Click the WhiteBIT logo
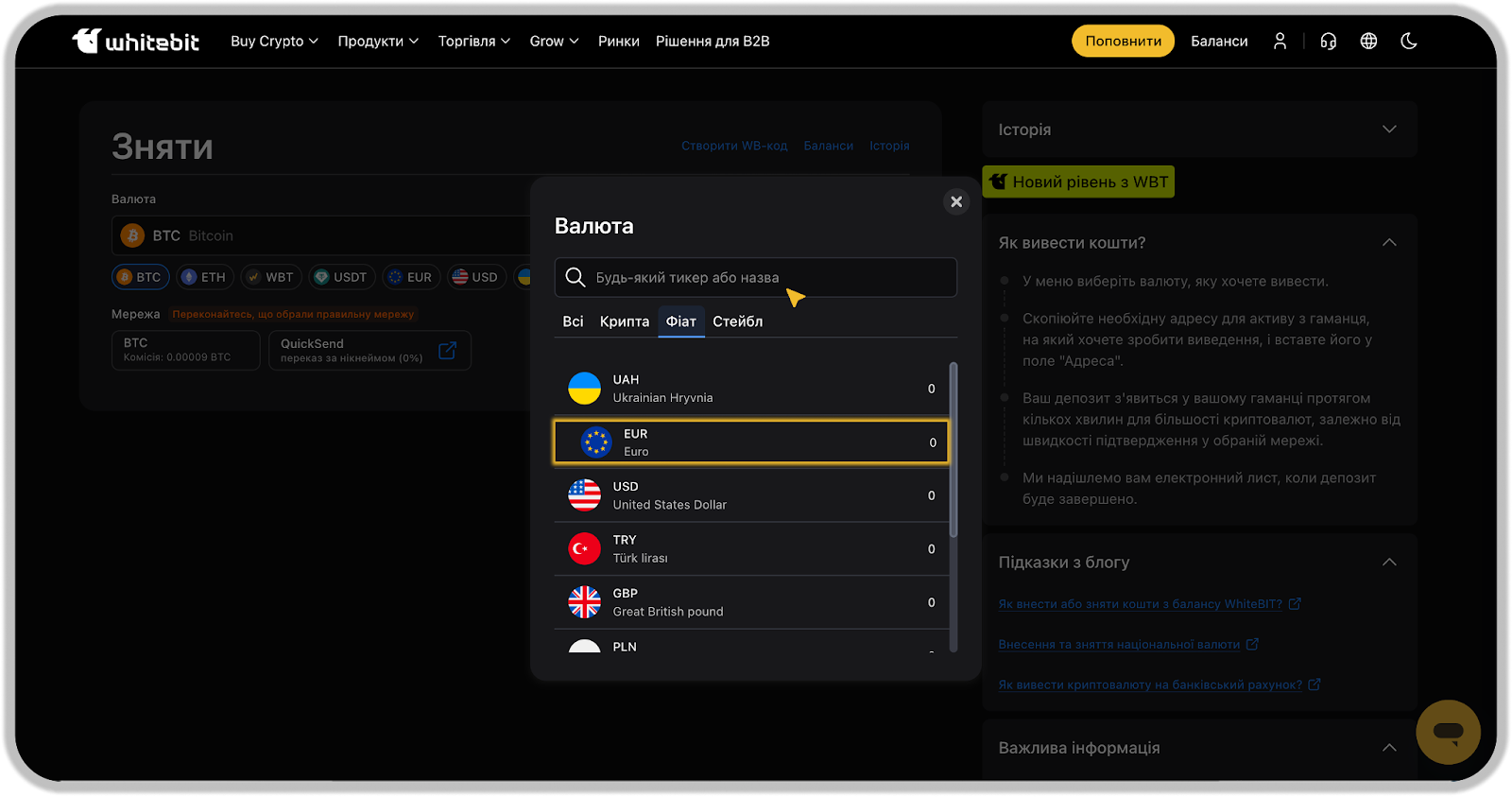 [136, 42]
